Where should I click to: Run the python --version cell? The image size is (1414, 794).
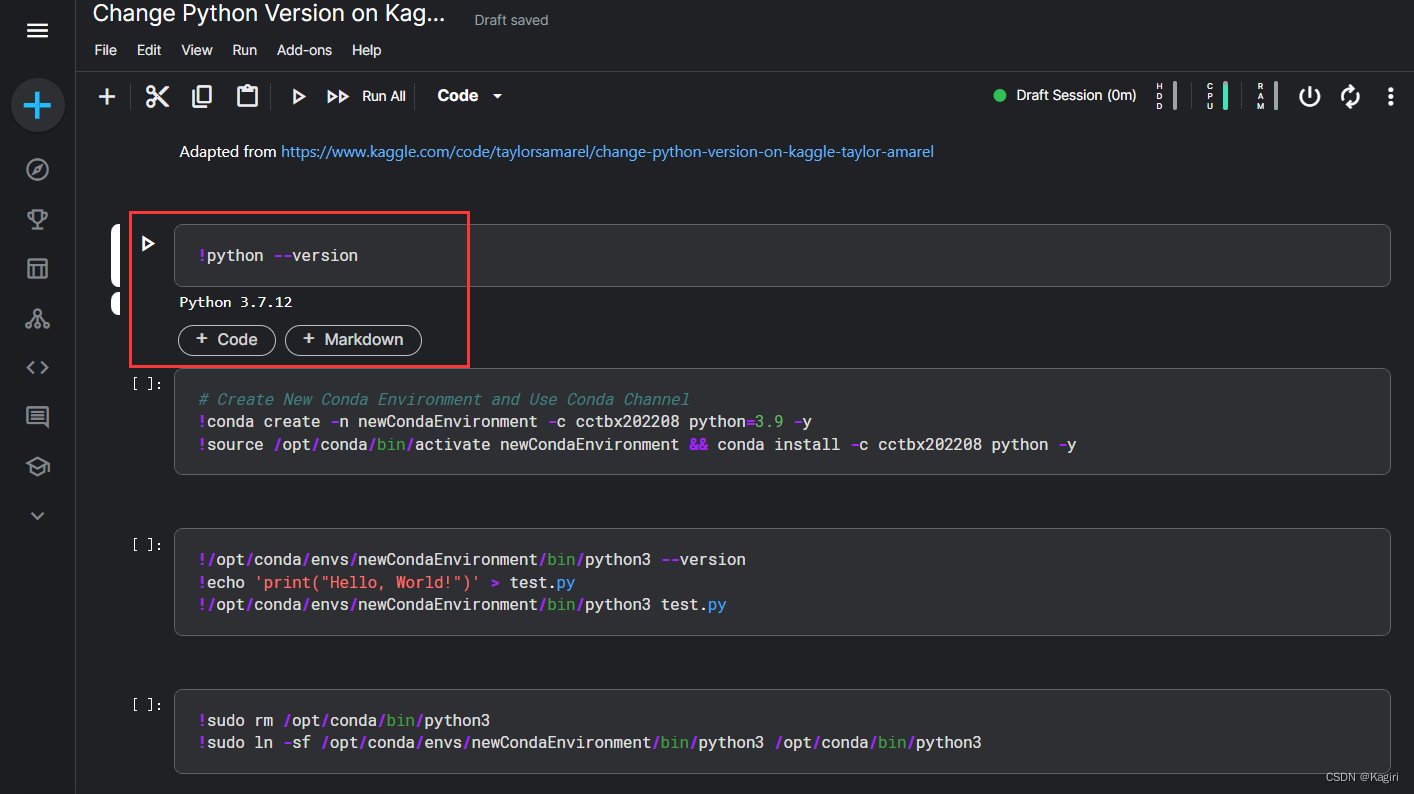point(148,243)
